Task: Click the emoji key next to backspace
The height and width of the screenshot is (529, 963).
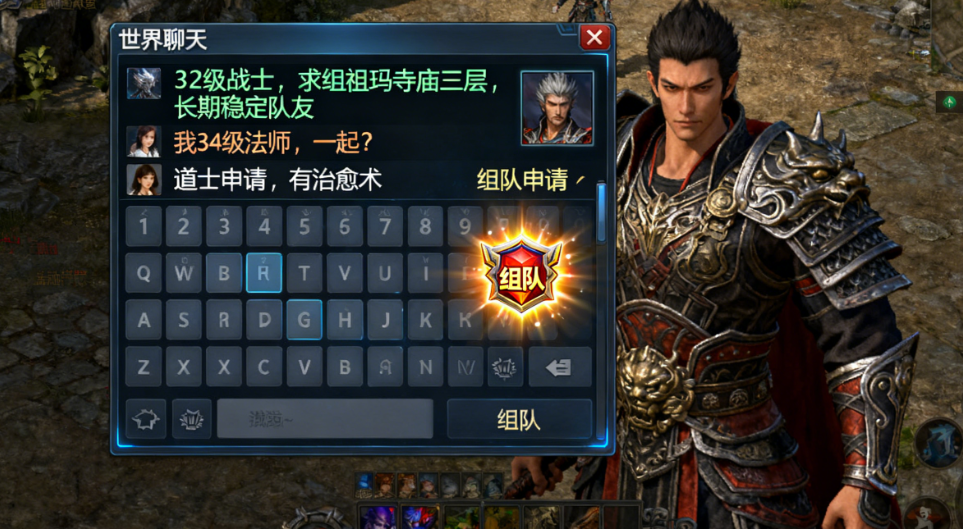Action: click(x=505, y=367)
